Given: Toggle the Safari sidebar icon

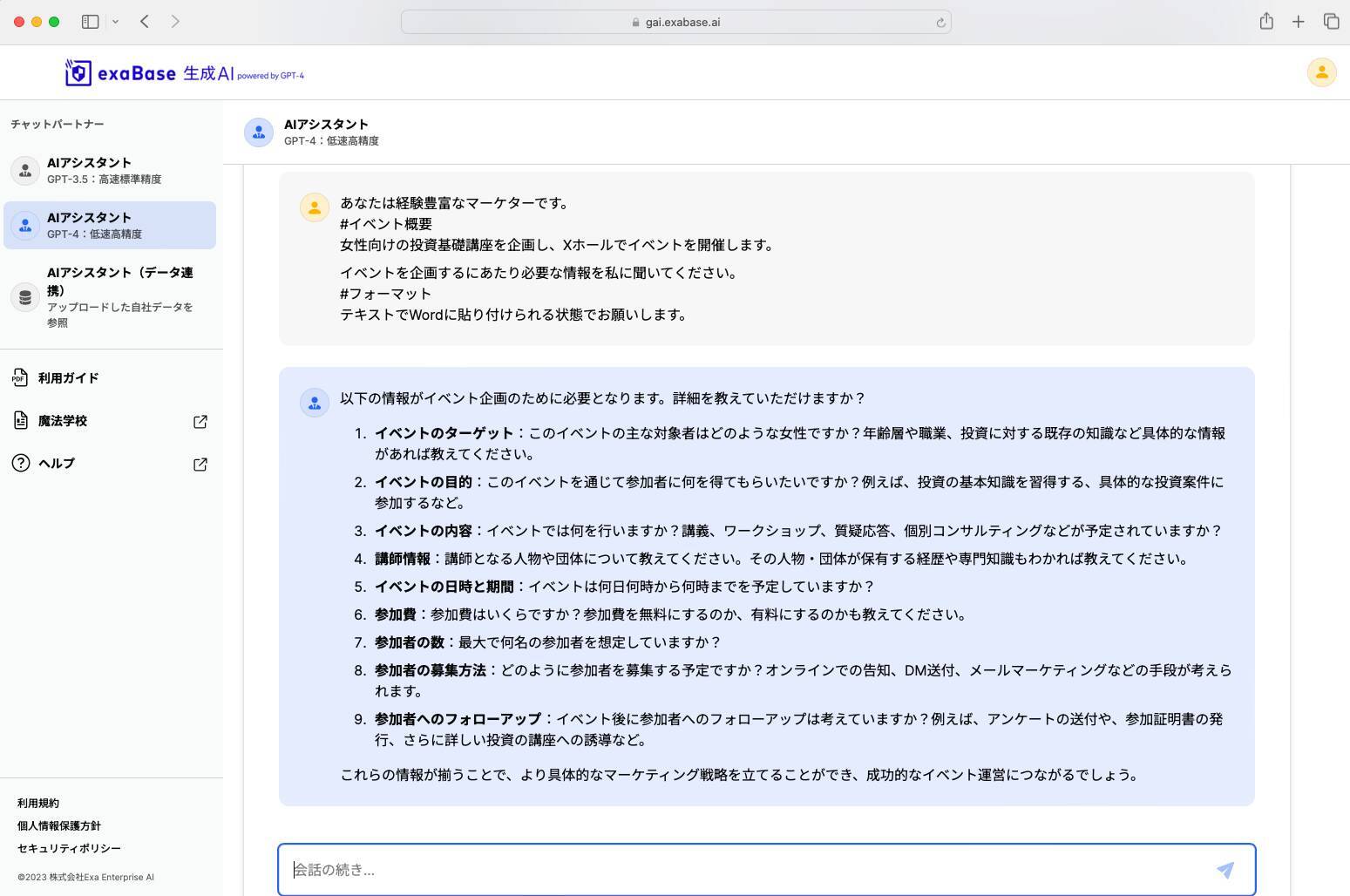Looking at the screenshot, I should (90, 22).
